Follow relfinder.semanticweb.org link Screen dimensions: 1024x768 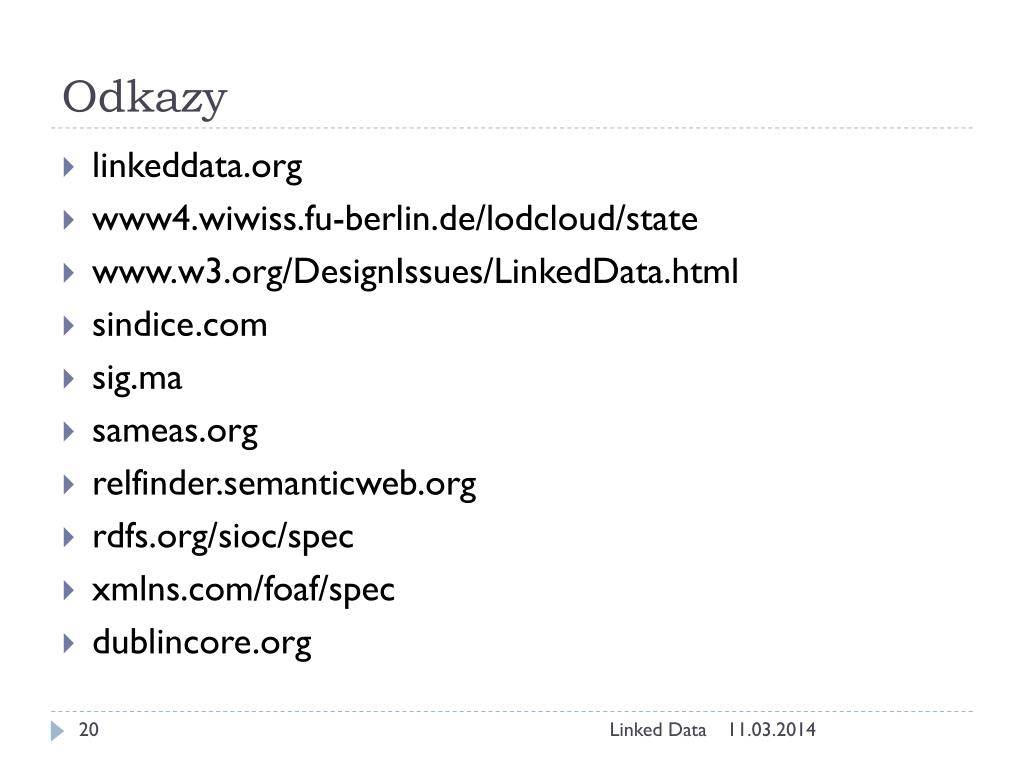click(284, 485)
